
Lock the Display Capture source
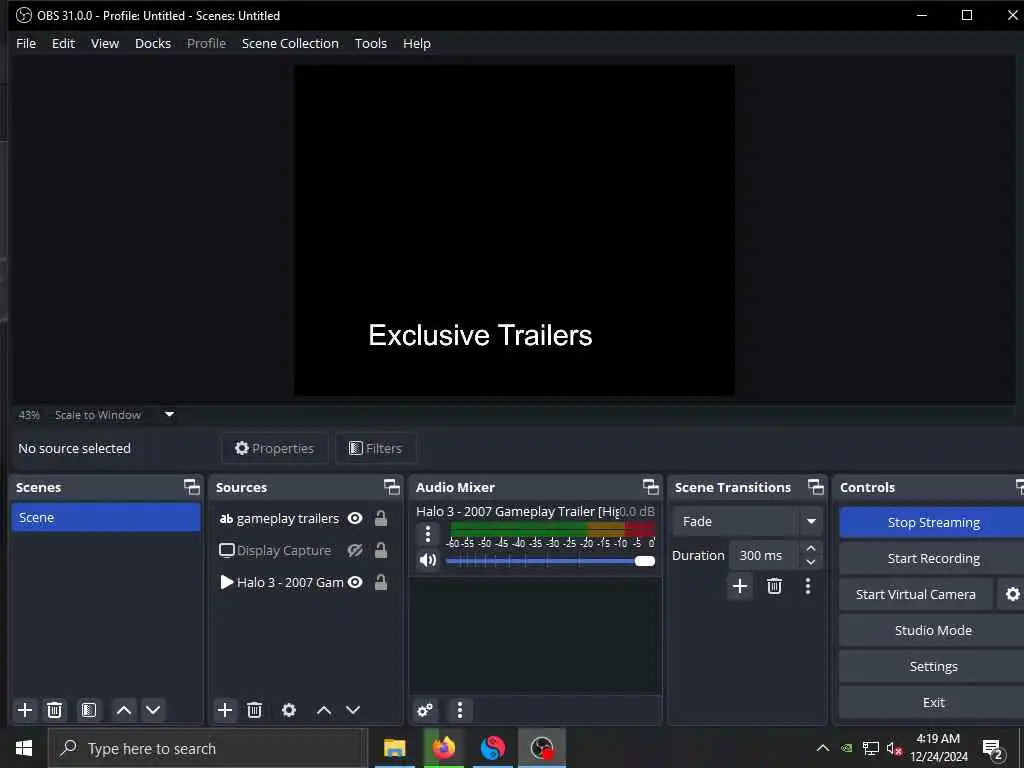click(x=381, y=551)
